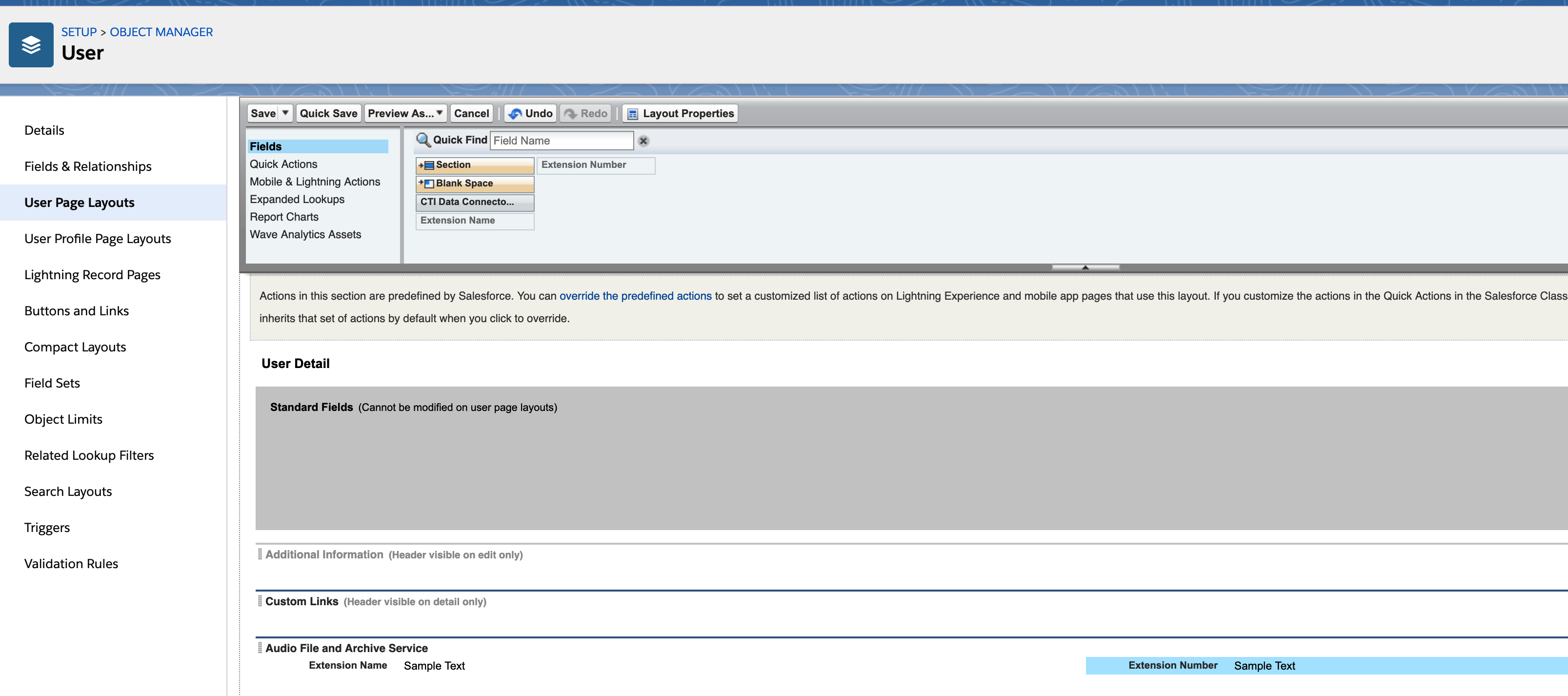Open Validation Rules
The image size is (1568, 696).
(71, 564)
